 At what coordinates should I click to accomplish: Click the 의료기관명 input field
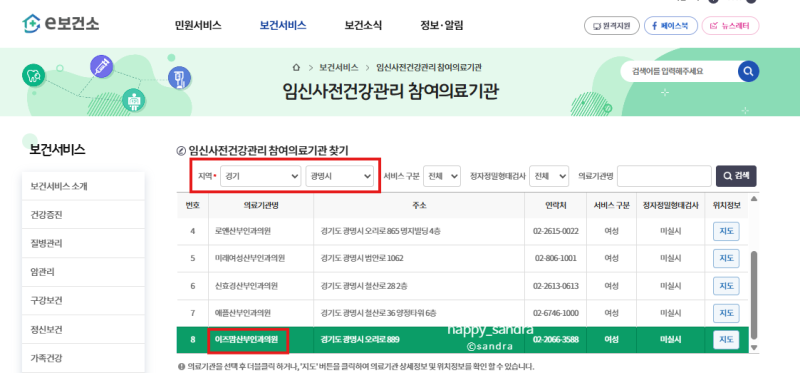coord(664,176)
